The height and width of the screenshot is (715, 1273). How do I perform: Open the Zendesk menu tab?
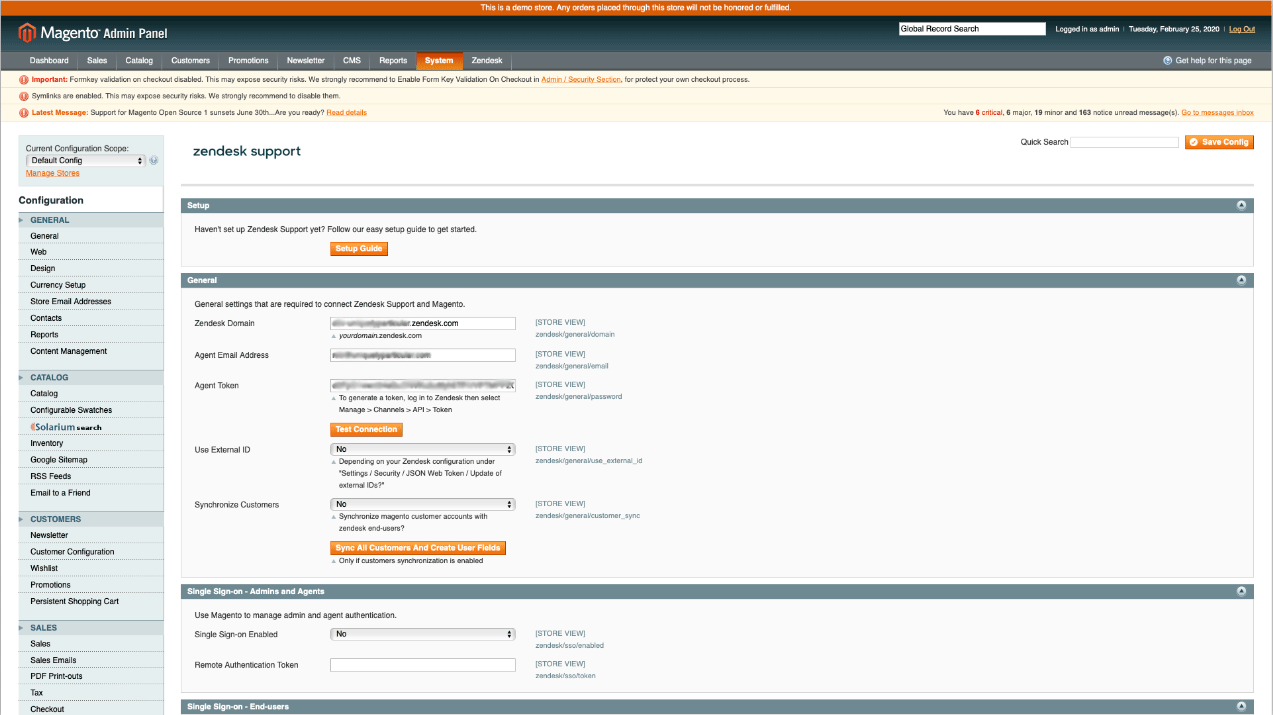point(487,60)
